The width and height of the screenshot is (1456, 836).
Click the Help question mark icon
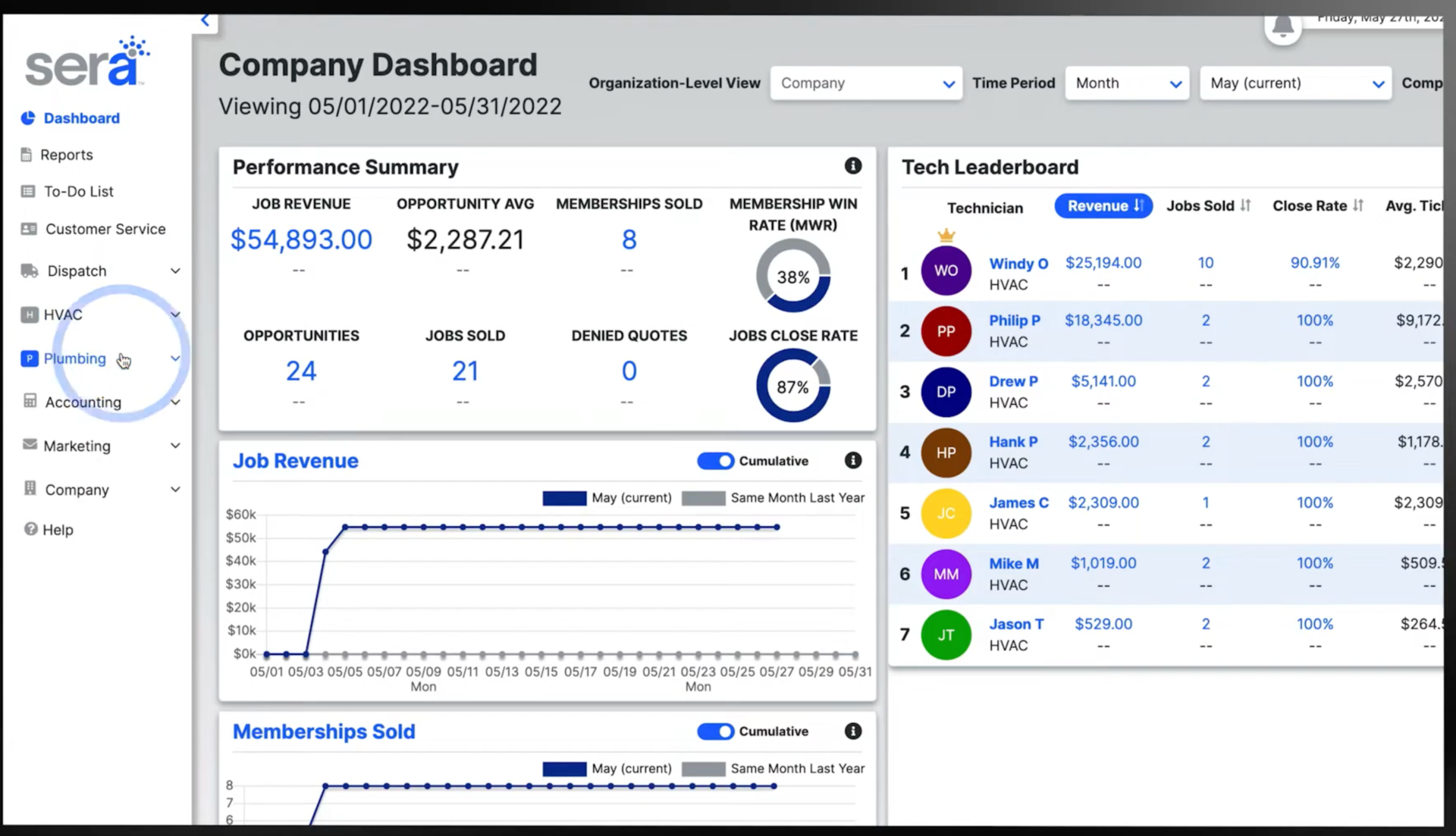point(30,529)
